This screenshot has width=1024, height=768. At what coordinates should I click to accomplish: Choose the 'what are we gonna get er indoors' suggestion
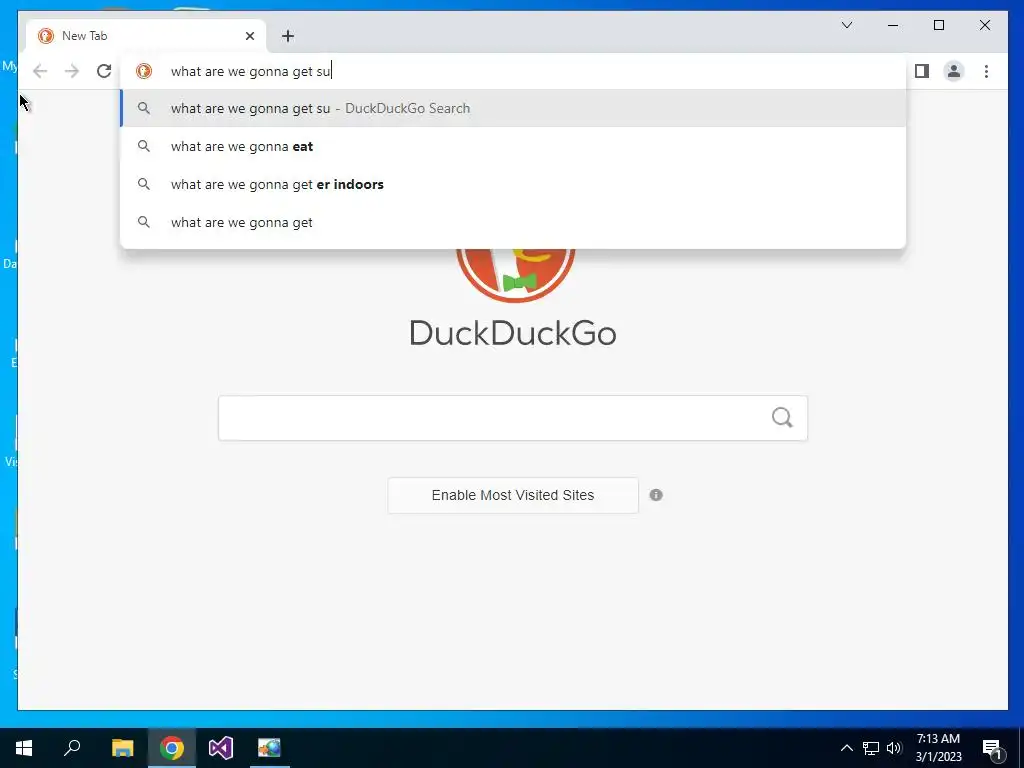513,184
